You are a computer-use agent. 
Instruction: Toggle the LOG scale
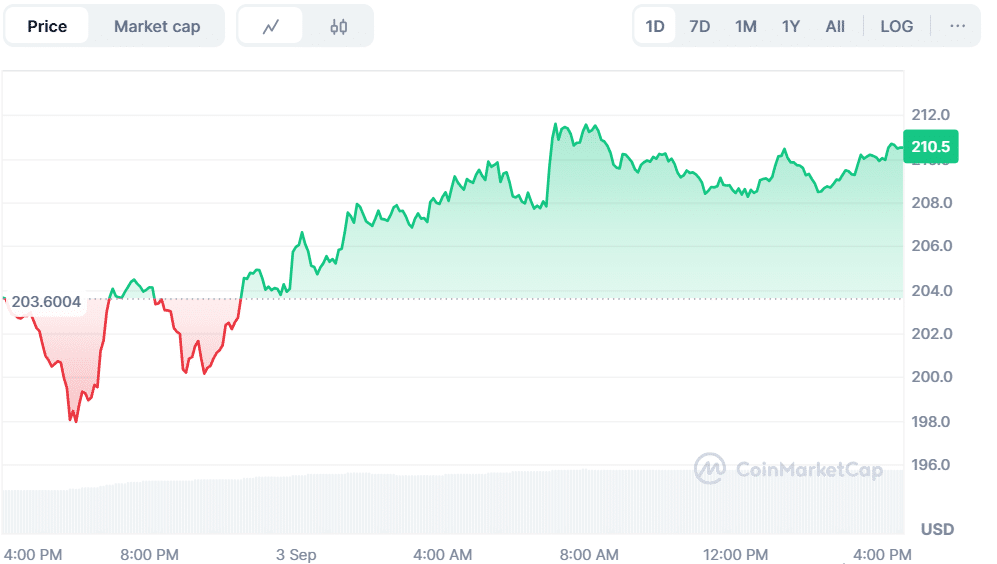pyautogui.click(x=896, y=26)
